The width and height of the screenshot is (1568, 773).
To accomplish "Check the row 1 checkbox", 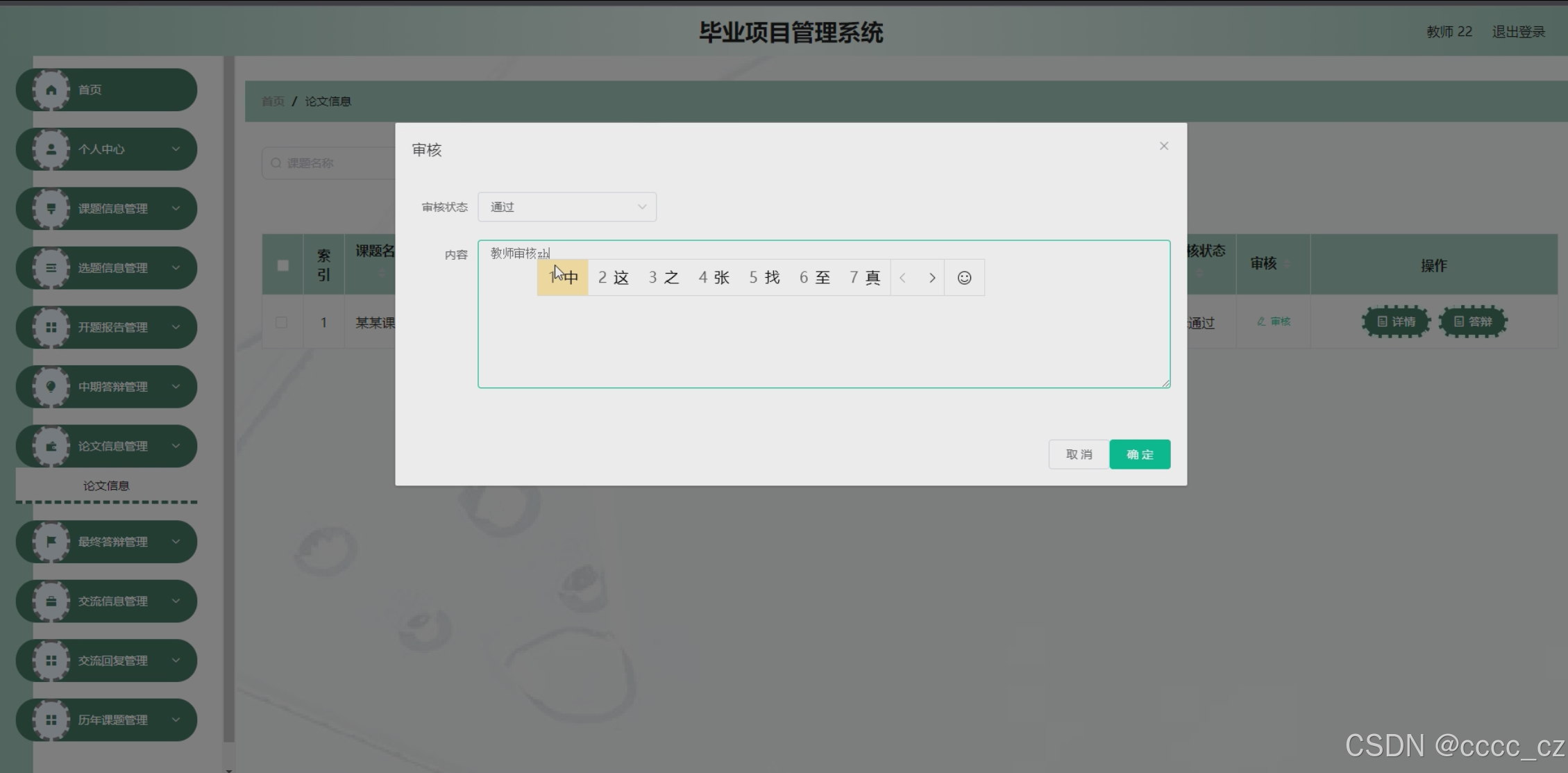I will tap(281, 322).
